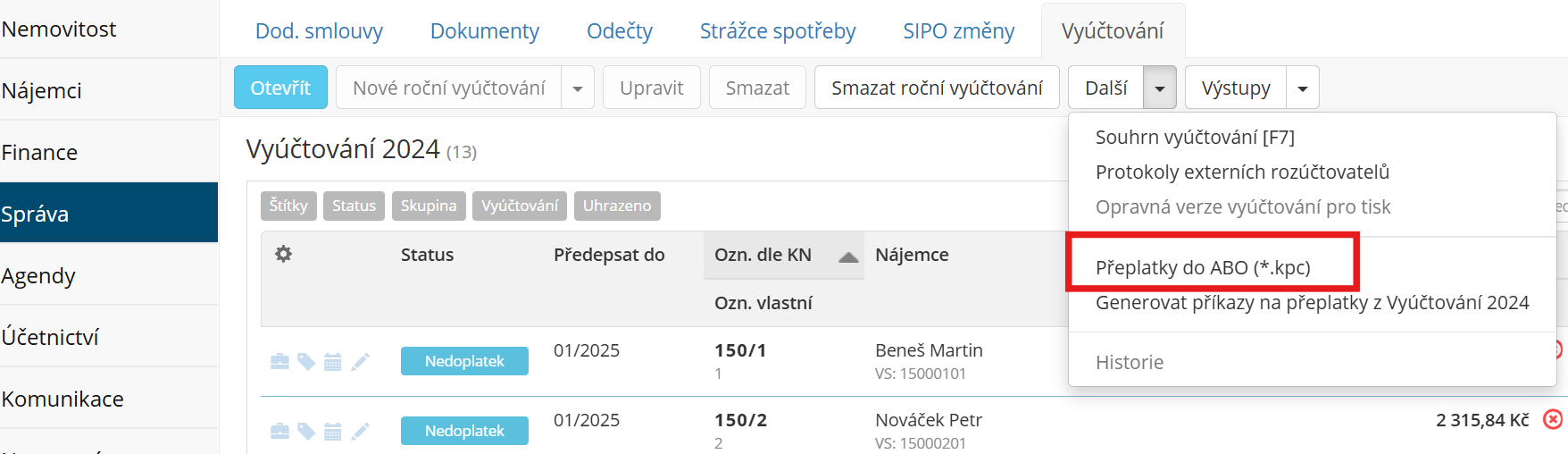Select Přeplatky do ABO (*.kpc) menu item
Viewport: 1568px width, 454px height.
click(1203, 267)
